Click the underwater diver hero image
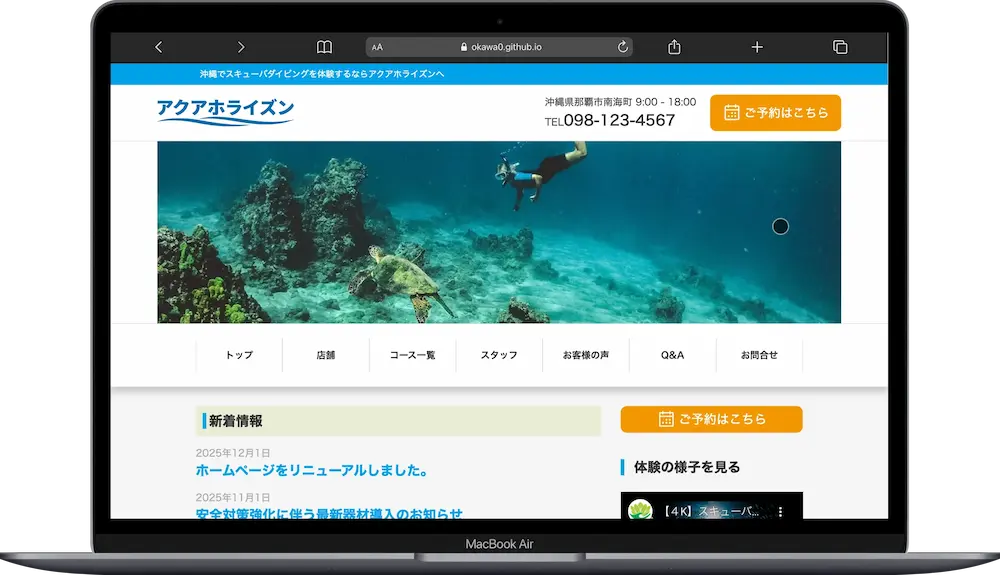This screenshot has width=1000, height=575. pyautogui.click(x=499, y=232)
